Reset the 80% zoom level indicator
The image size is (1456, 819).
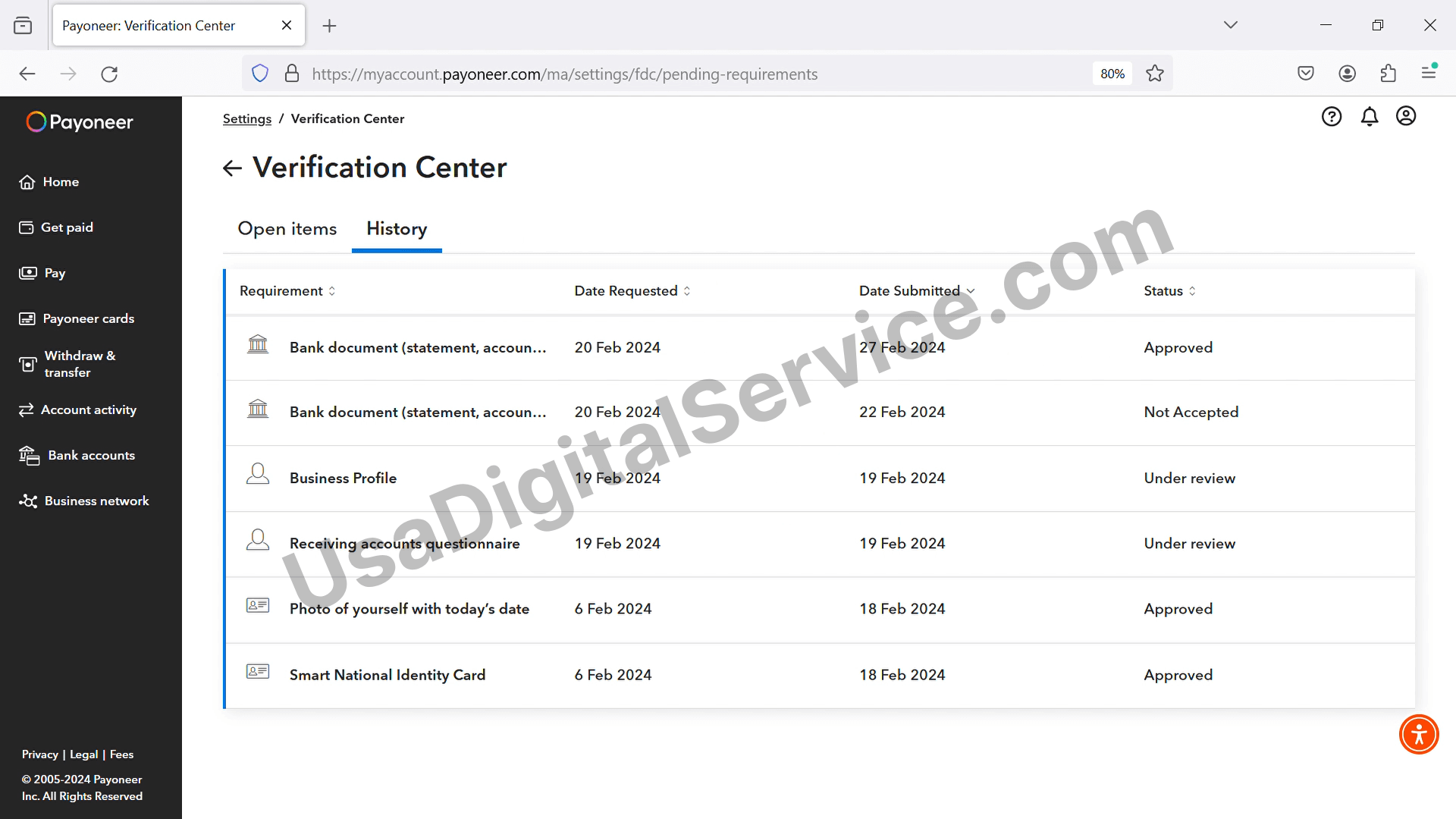coord(1112,74)
